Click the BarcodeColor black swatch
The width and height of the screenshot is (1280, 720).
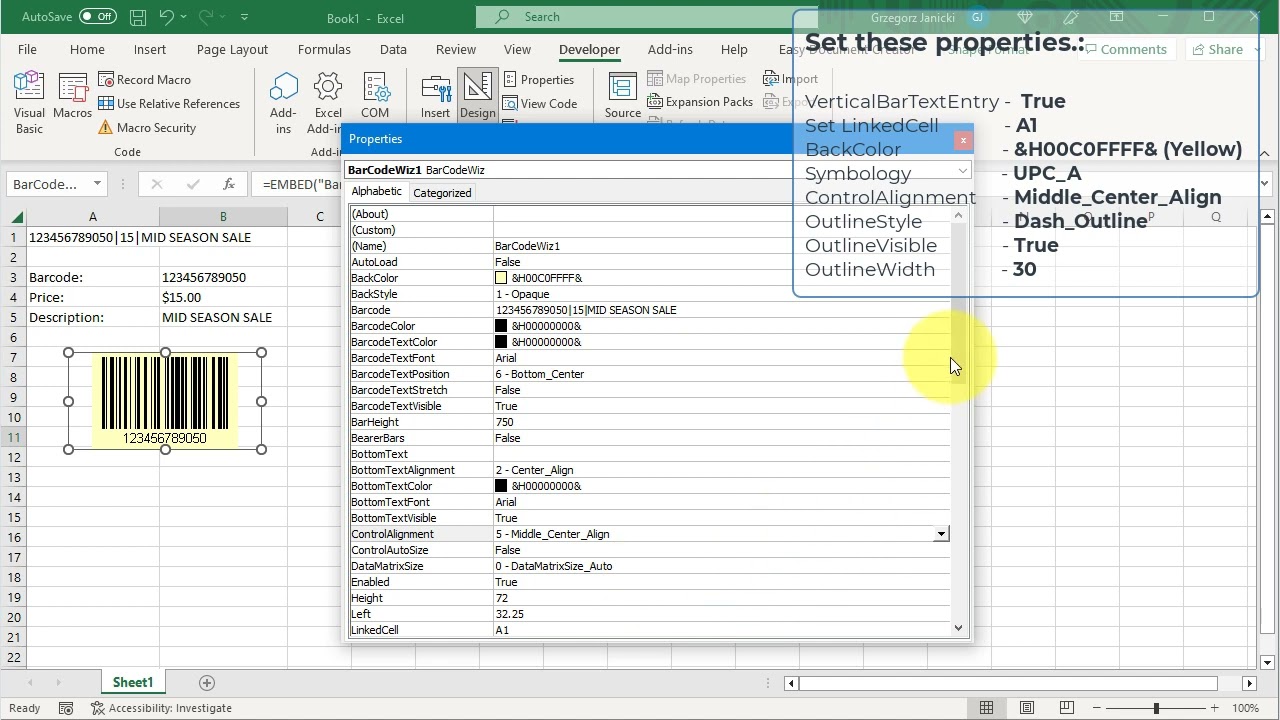tap(501, 326)
